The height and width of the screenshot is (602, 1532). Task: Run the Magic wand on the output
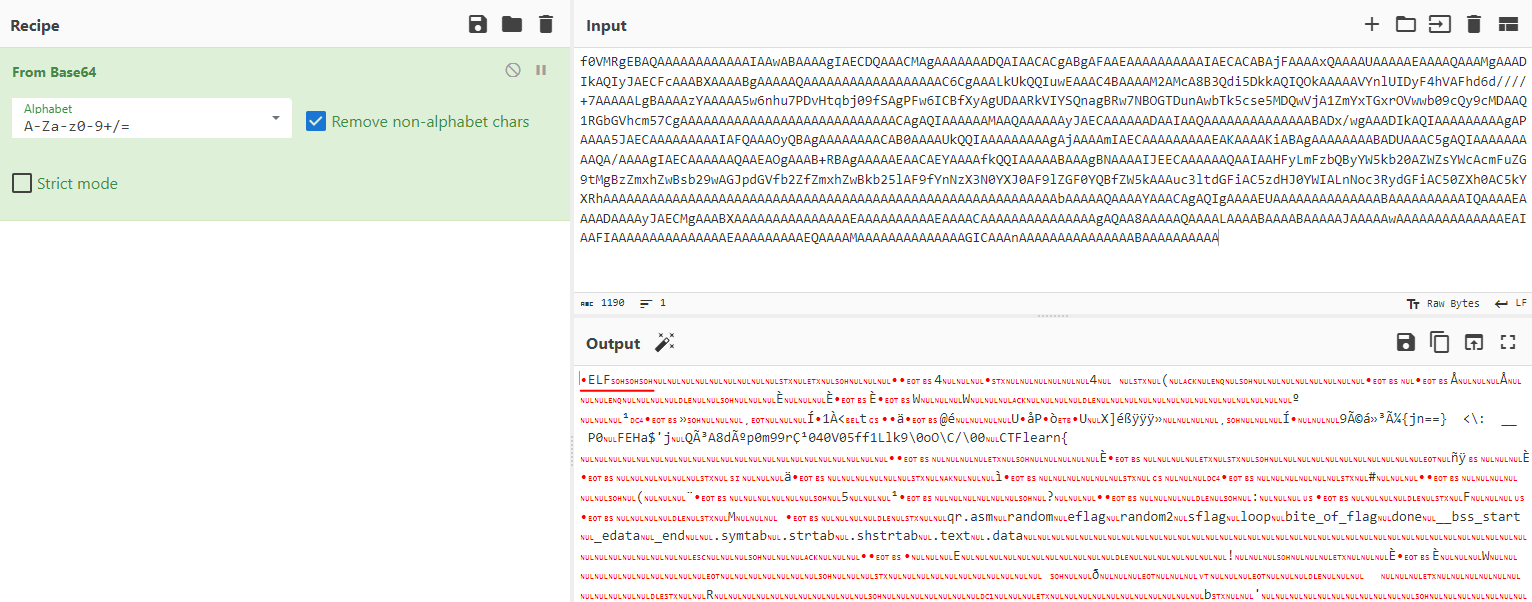coord(665,343)
